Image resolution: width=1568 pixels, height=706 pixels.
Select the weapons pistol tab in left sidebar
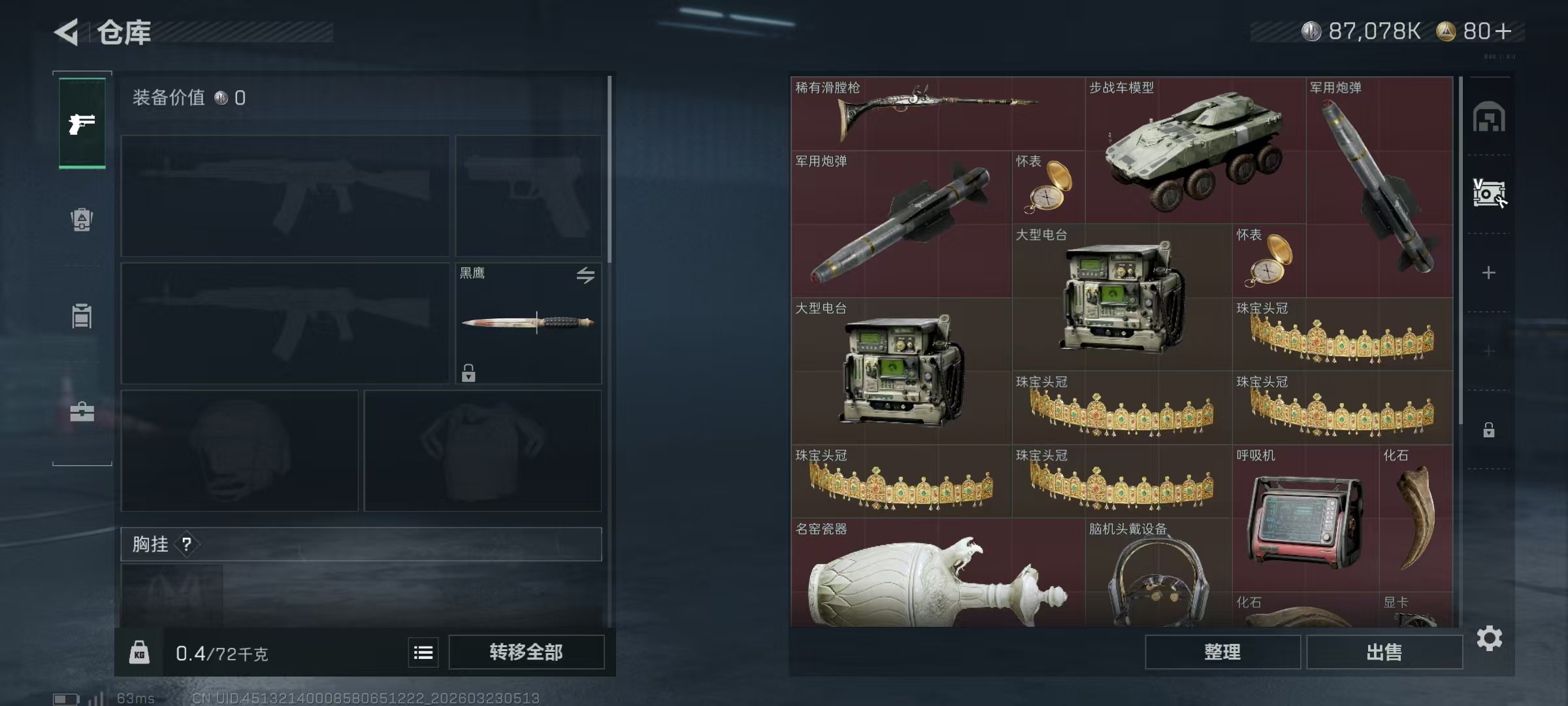82,123
